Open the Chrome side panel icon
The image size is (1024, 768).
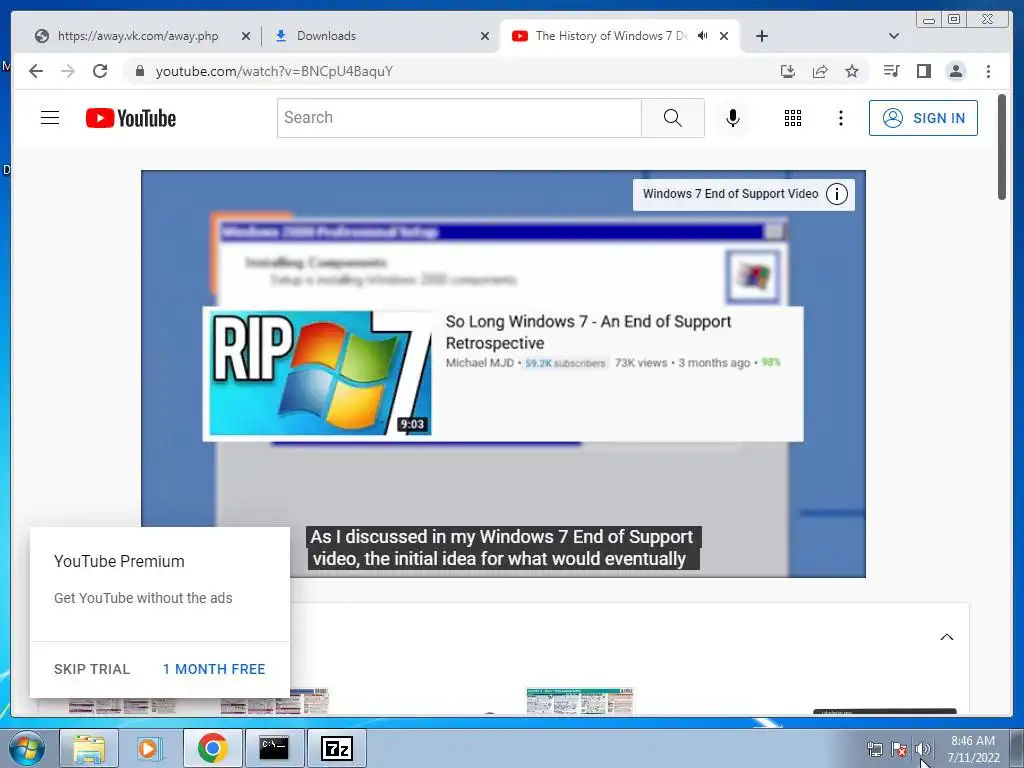point(923,71)
